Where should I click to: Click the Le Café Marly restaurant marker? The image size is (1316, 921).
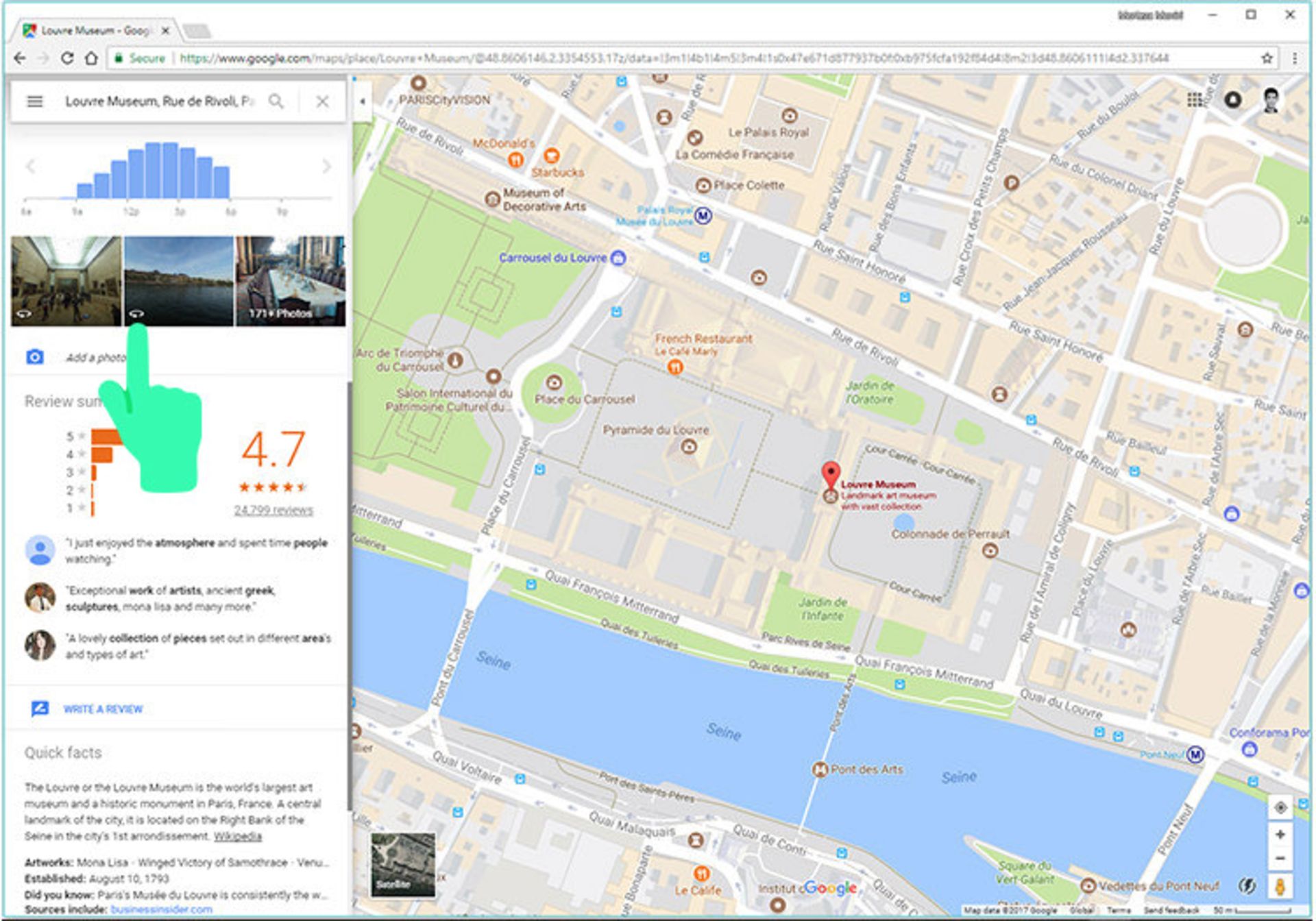coord(674,367)
